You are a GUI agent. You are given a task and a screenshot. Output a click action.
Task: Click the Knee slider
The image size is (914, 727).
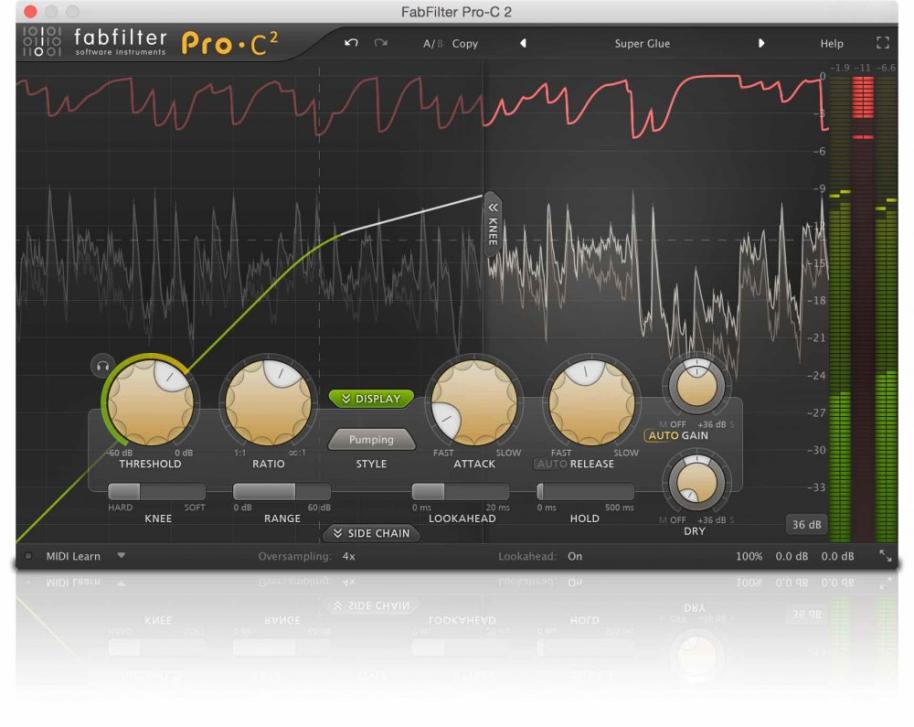click(156, 491)
